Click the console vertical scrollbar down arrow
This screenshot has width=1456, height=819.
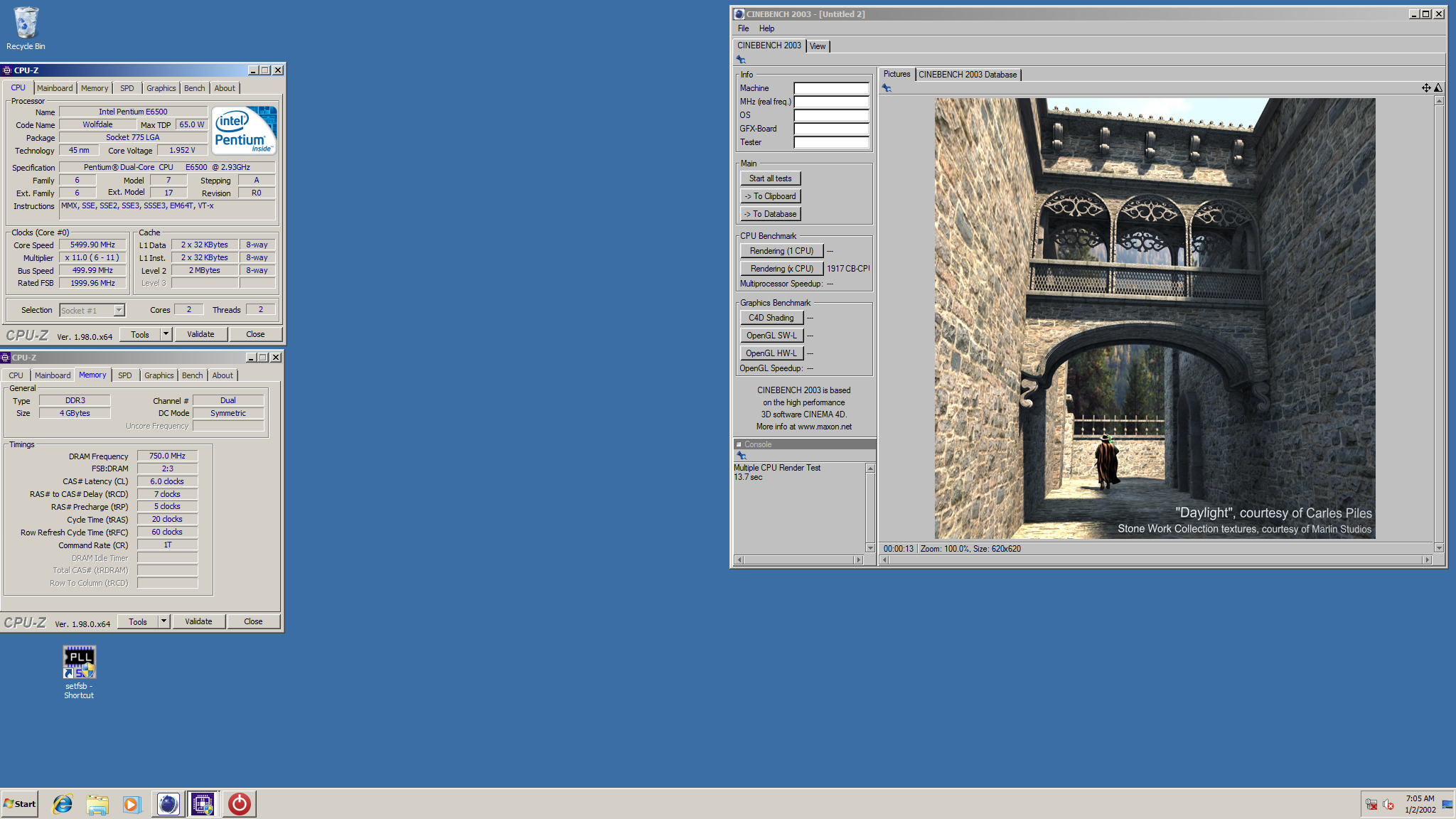[870, 548]
